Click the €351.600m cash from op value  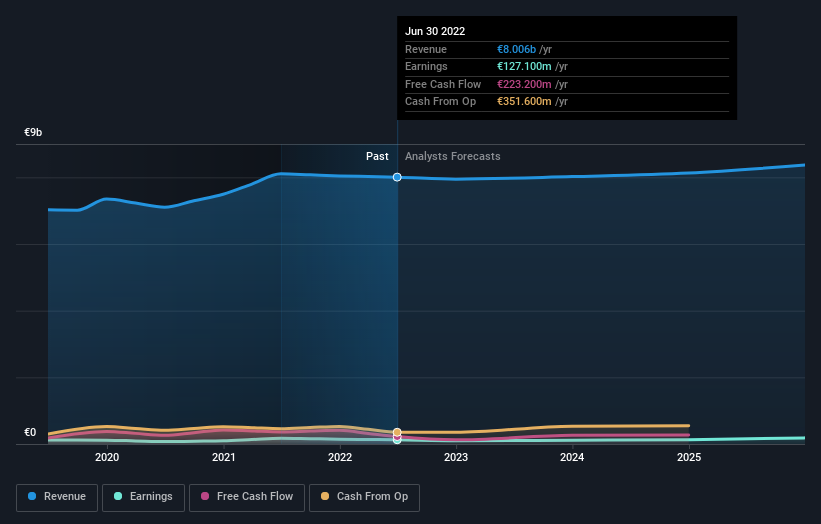pyautogui.click(x=524, y=102)
